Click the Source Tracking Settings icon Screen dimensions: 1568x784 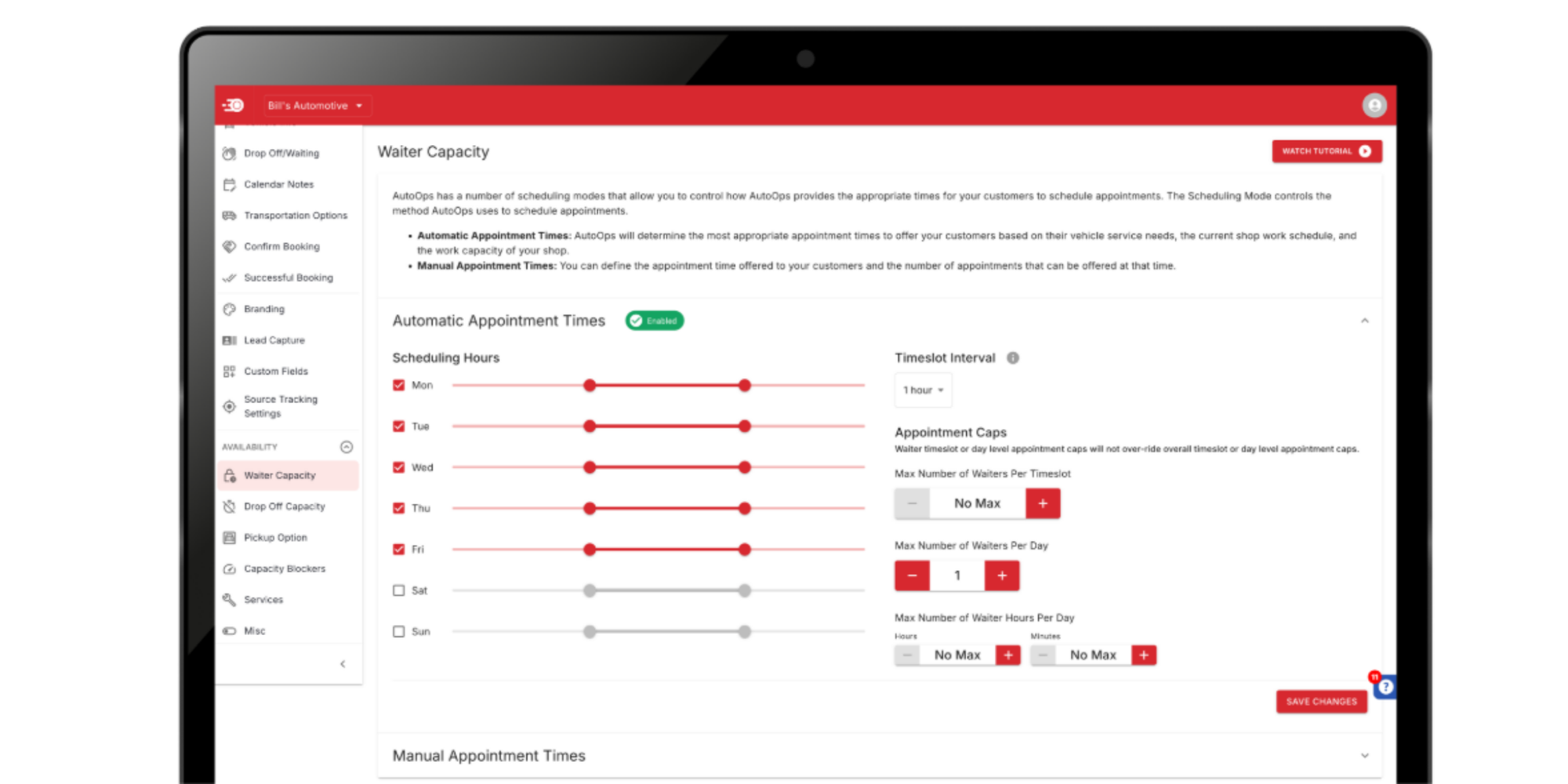tap(229, 406)
